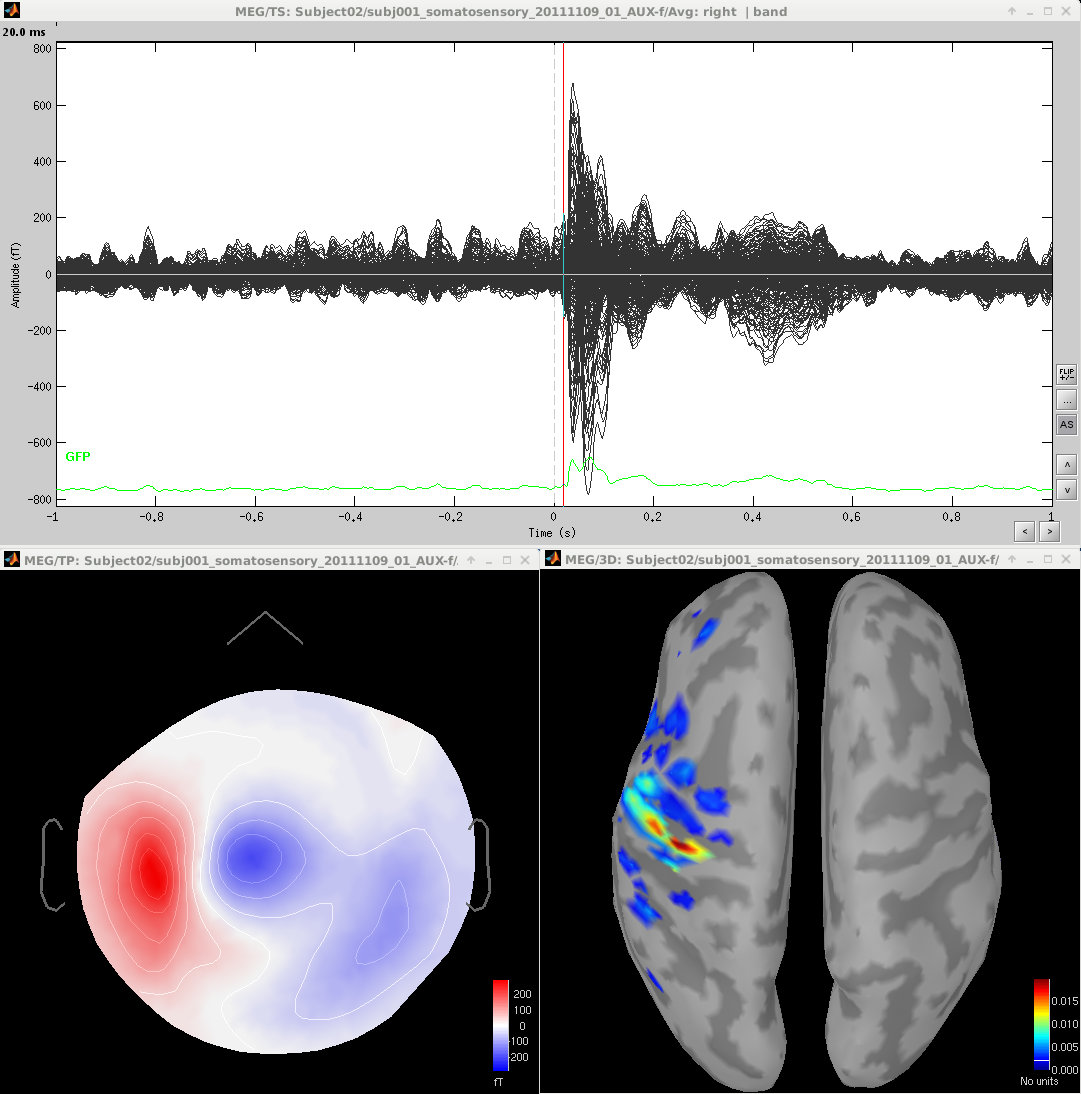Screen dimensions: 1081x1094
Task: Click the MATLAB icon in MEG/TP window title
Action: tap(11, 559)
